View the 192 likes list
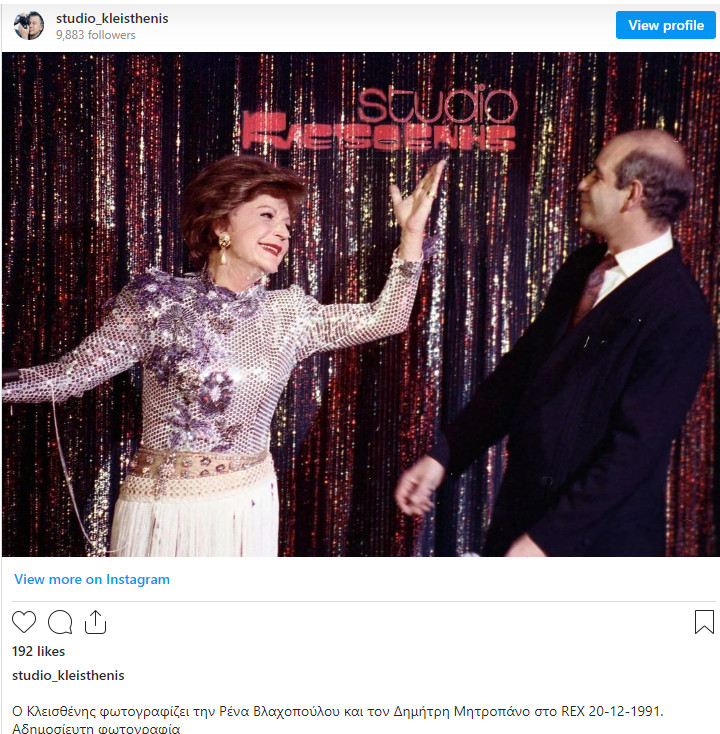The image size is (720, 734). (x=38, y=652)
